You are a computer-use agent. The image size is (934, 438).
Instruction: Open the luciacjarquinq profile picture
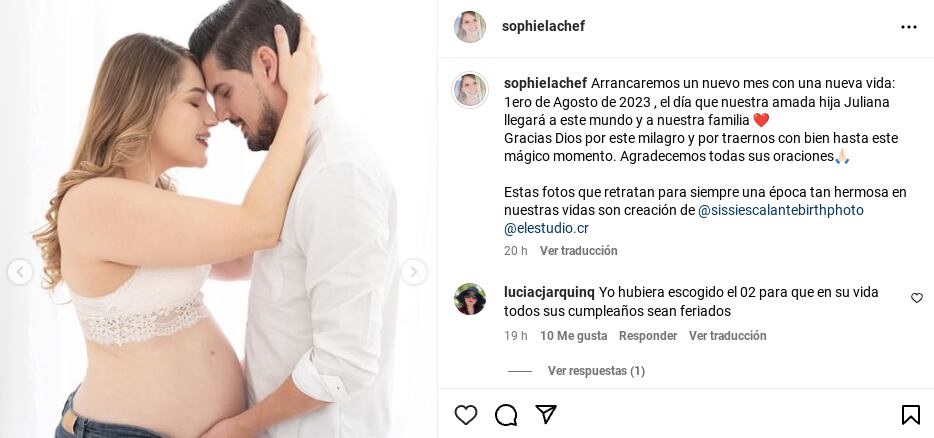(470, 299)
